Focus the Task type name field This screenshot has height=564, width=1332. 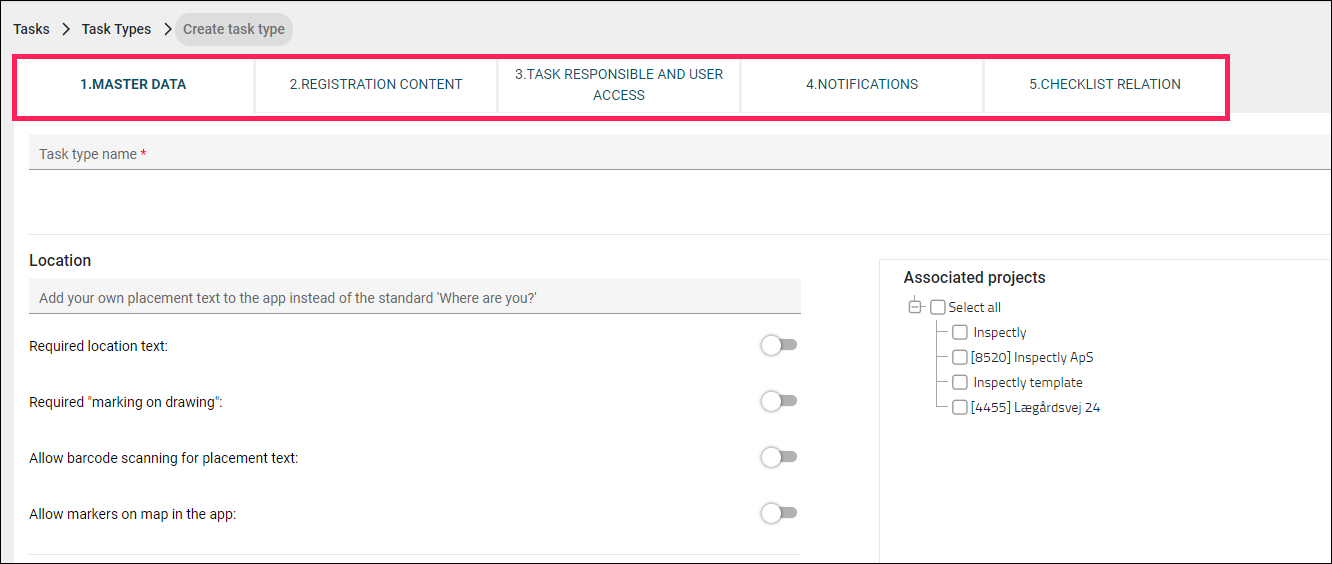[x=680, y=153]
